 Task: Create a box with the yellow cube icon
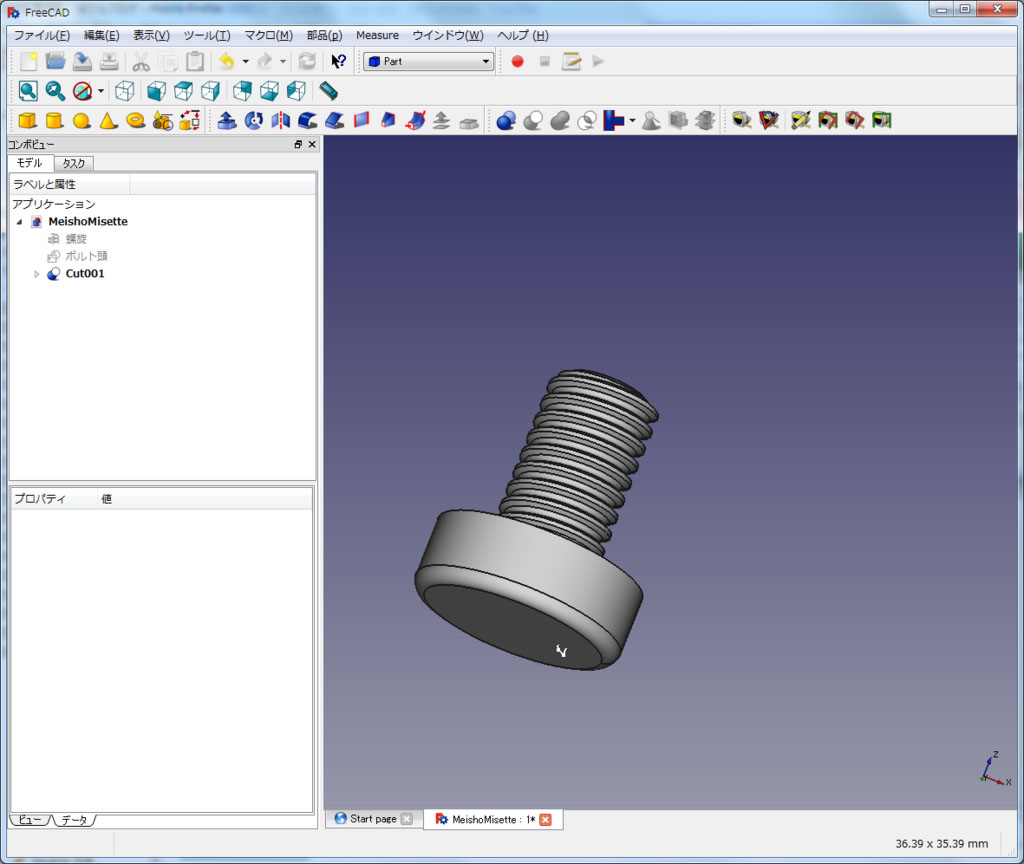click(x=27, y=120)
